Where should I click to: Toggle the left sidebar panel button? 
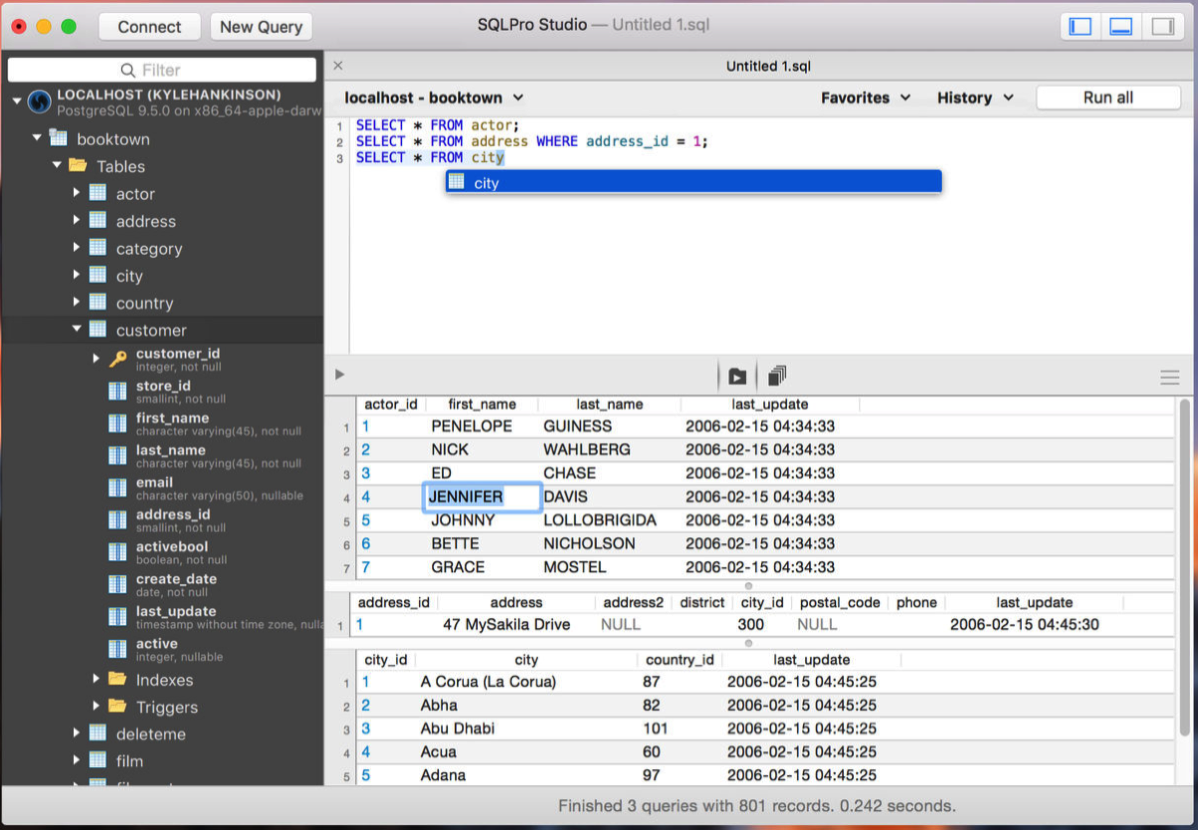1080,27
